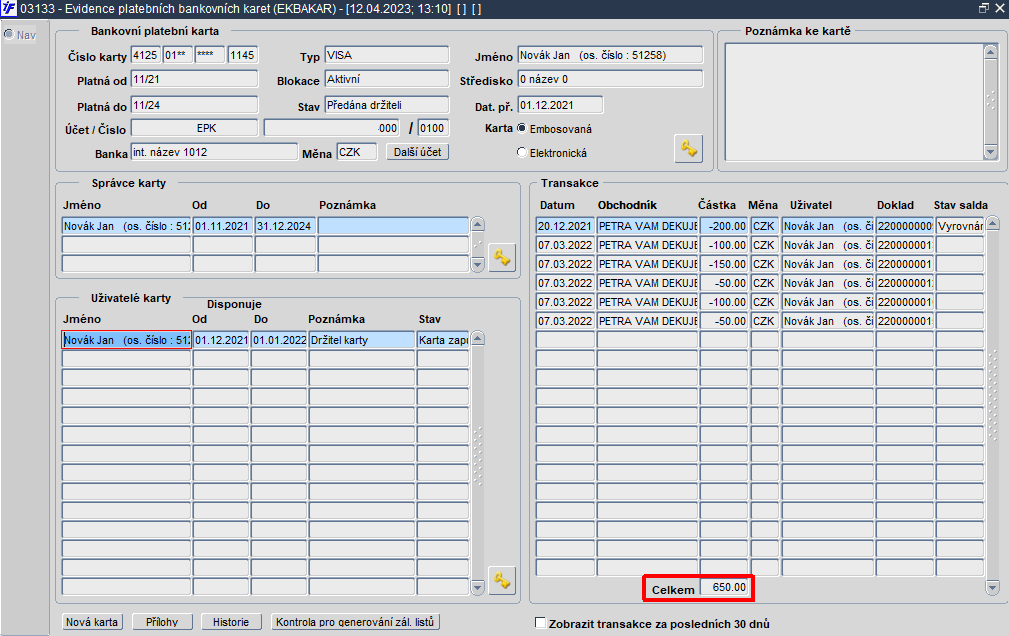Select the transaction dated 20.12.2021
The image size is (1009, 636).
(x=759, y=226)
